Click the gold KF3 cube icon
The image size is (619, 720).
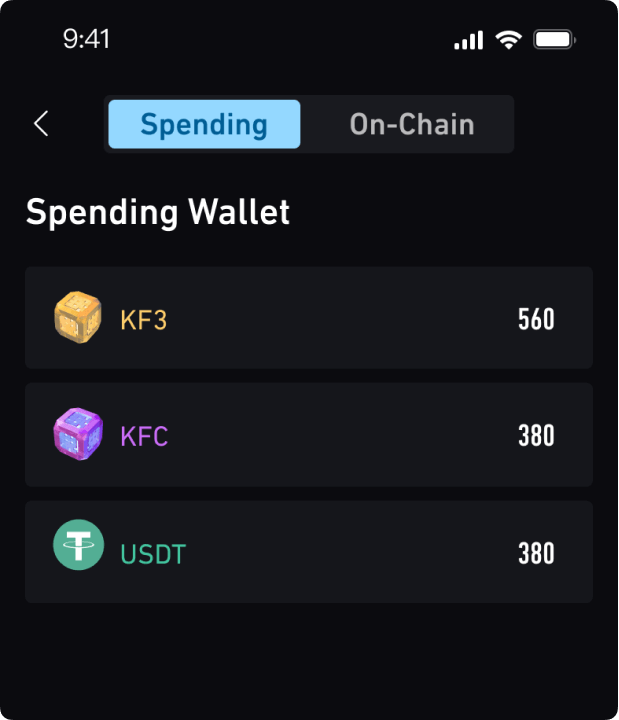pyautogui.click(x=78, y=318)
